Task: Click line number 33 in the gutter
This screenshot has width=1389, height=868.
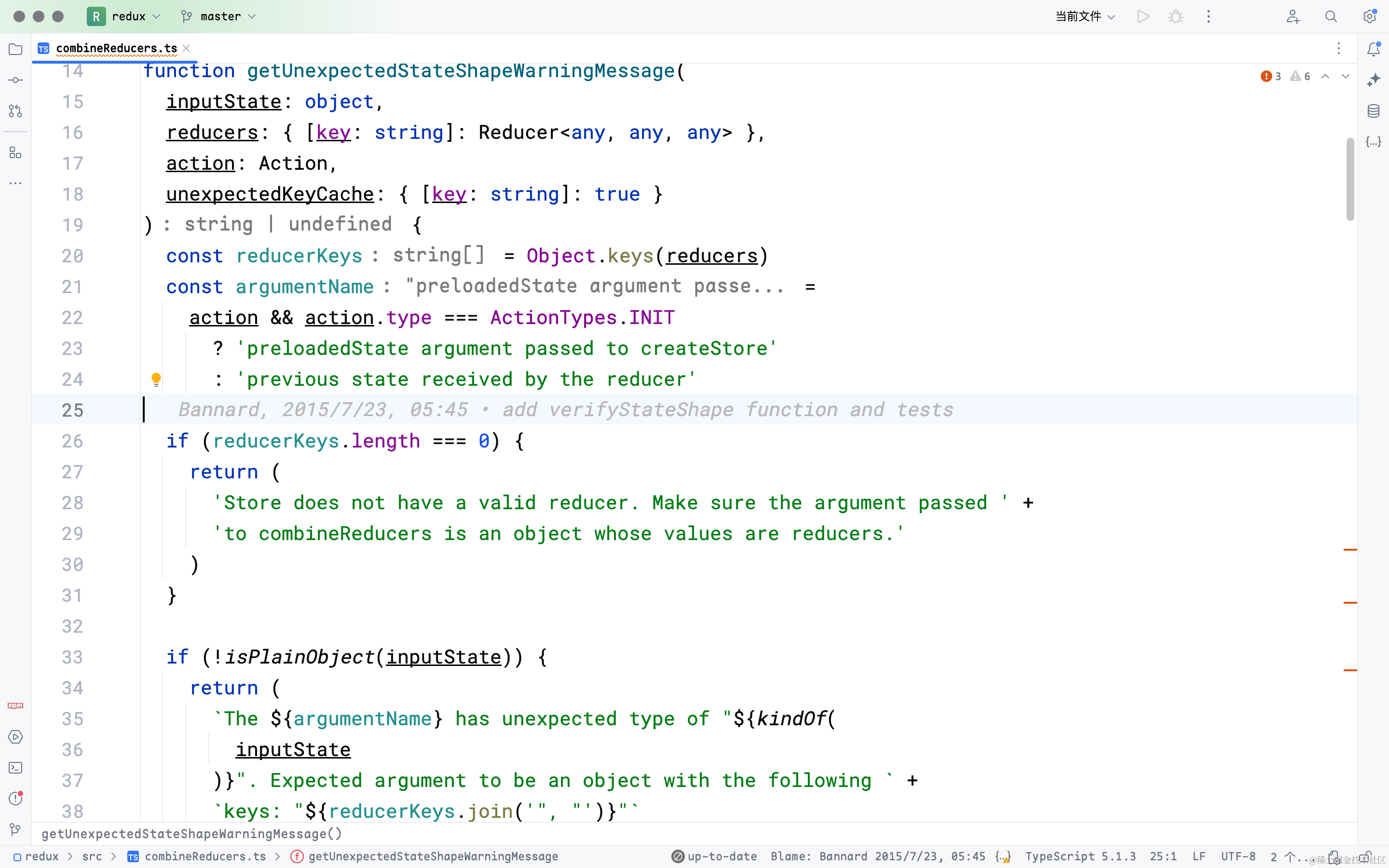Action: [72, 657]
